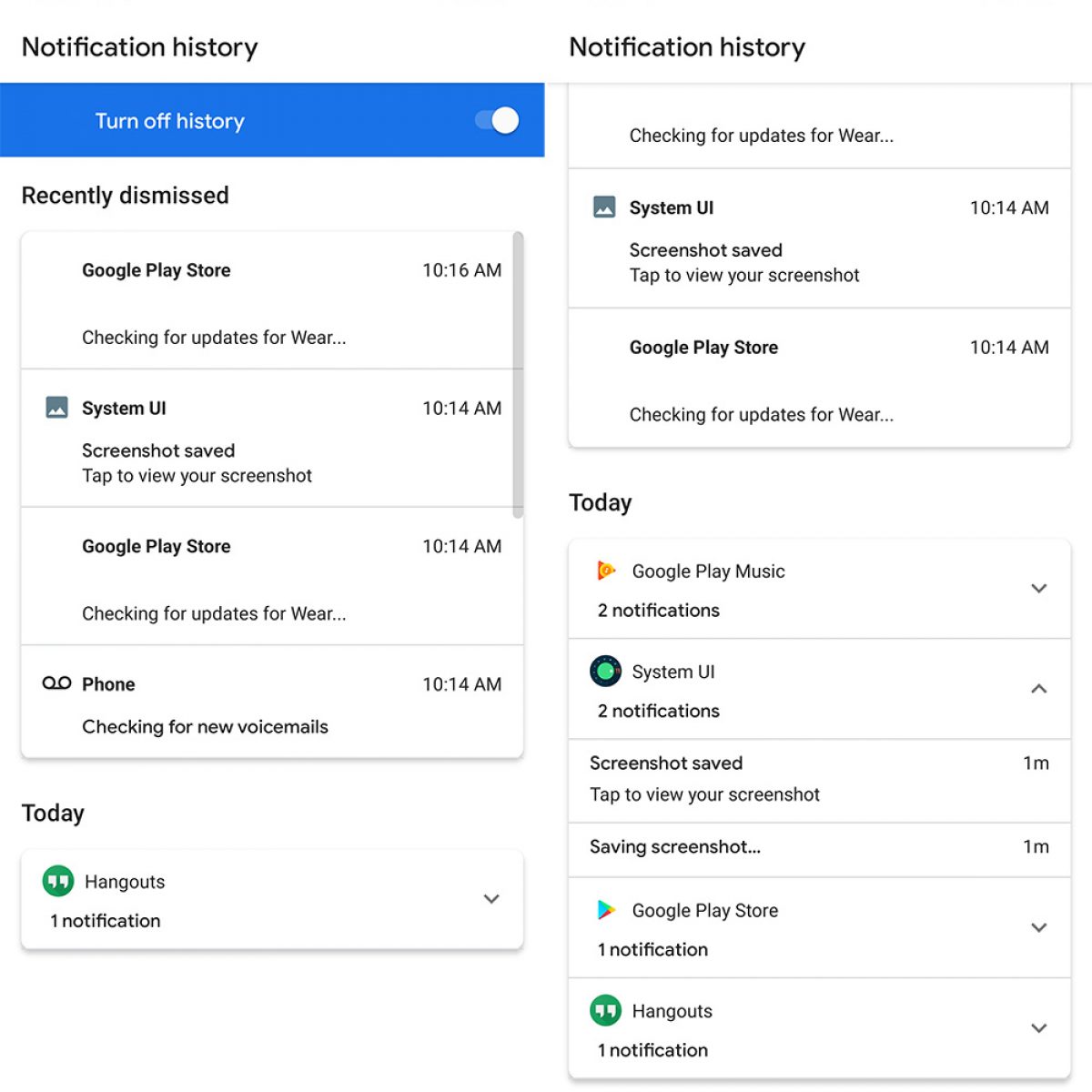Collapse the System UI notifications group
This screenshot has height=1092, width=1092.
click(x=1038, y=689)
